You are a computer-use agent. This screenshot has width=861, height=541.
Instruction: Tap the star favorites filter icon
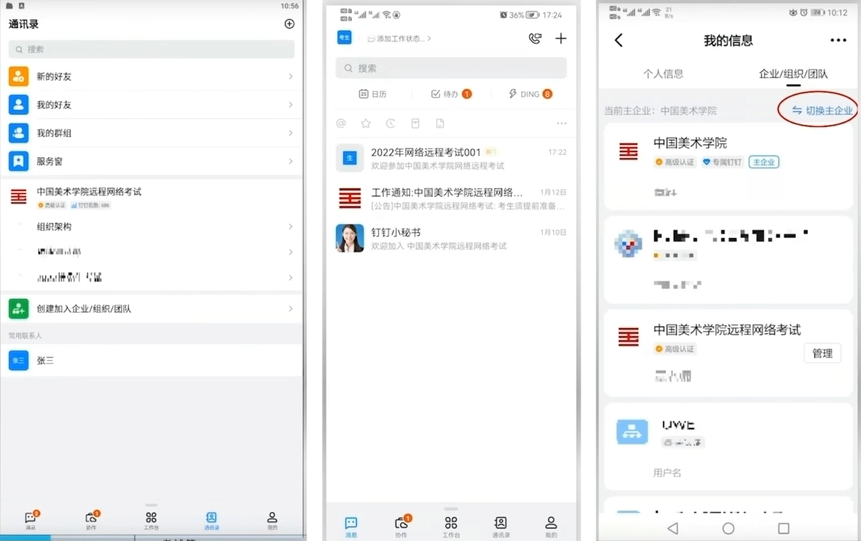tap(366, 124)
